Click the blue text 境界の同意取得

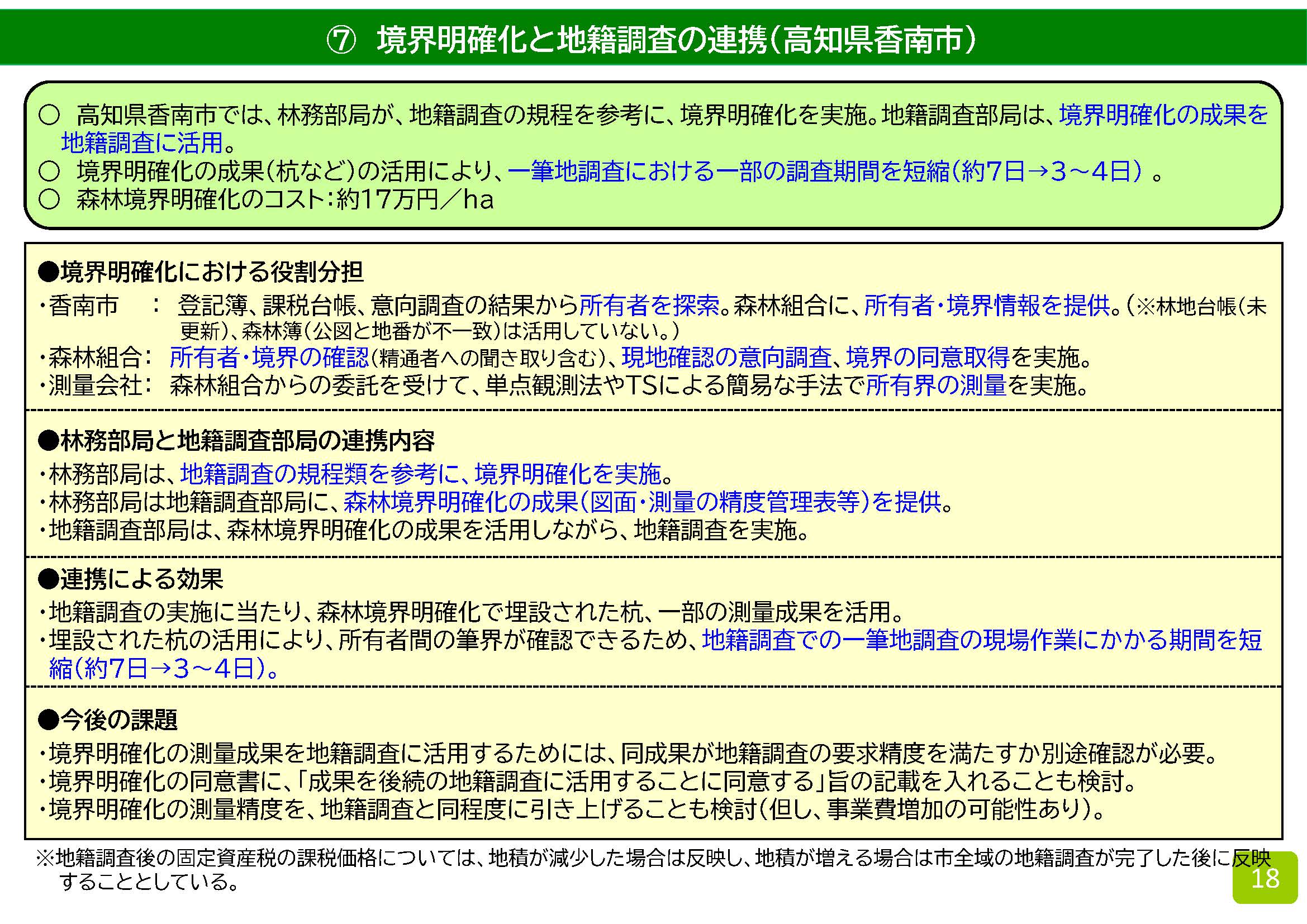pyautogui.click(x=928, y=358)
